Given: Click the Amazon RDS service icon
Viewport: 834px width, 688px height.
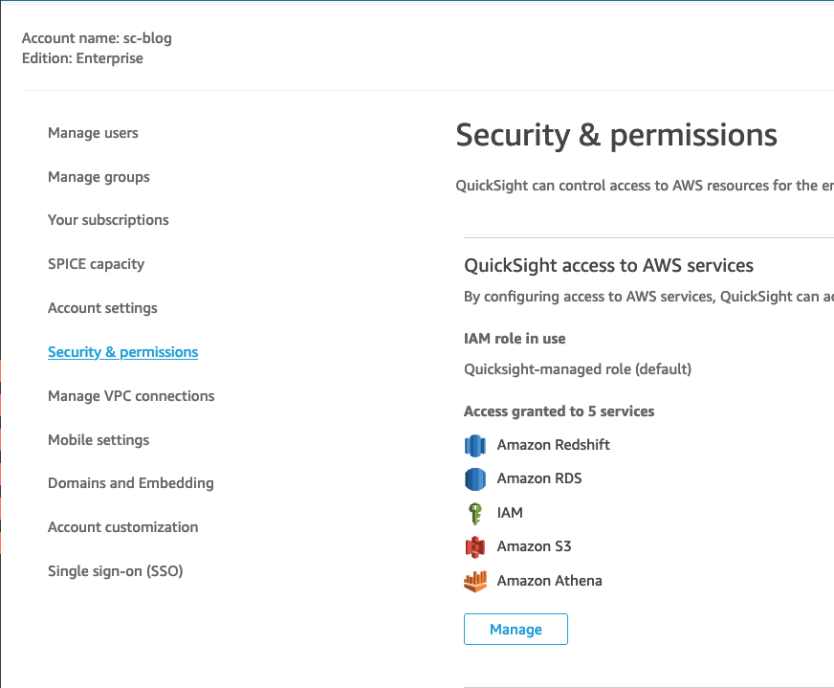Looking at the screenshot, I should (475, 479).
